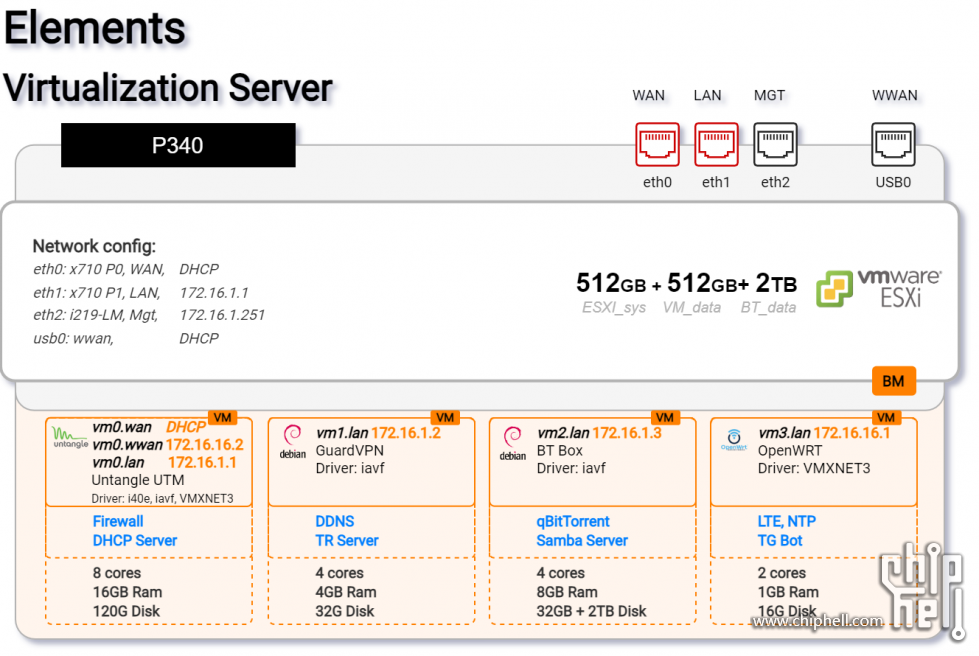
Task: Select the "1GB Ram" spec
Action: click(x=788, y=592)
